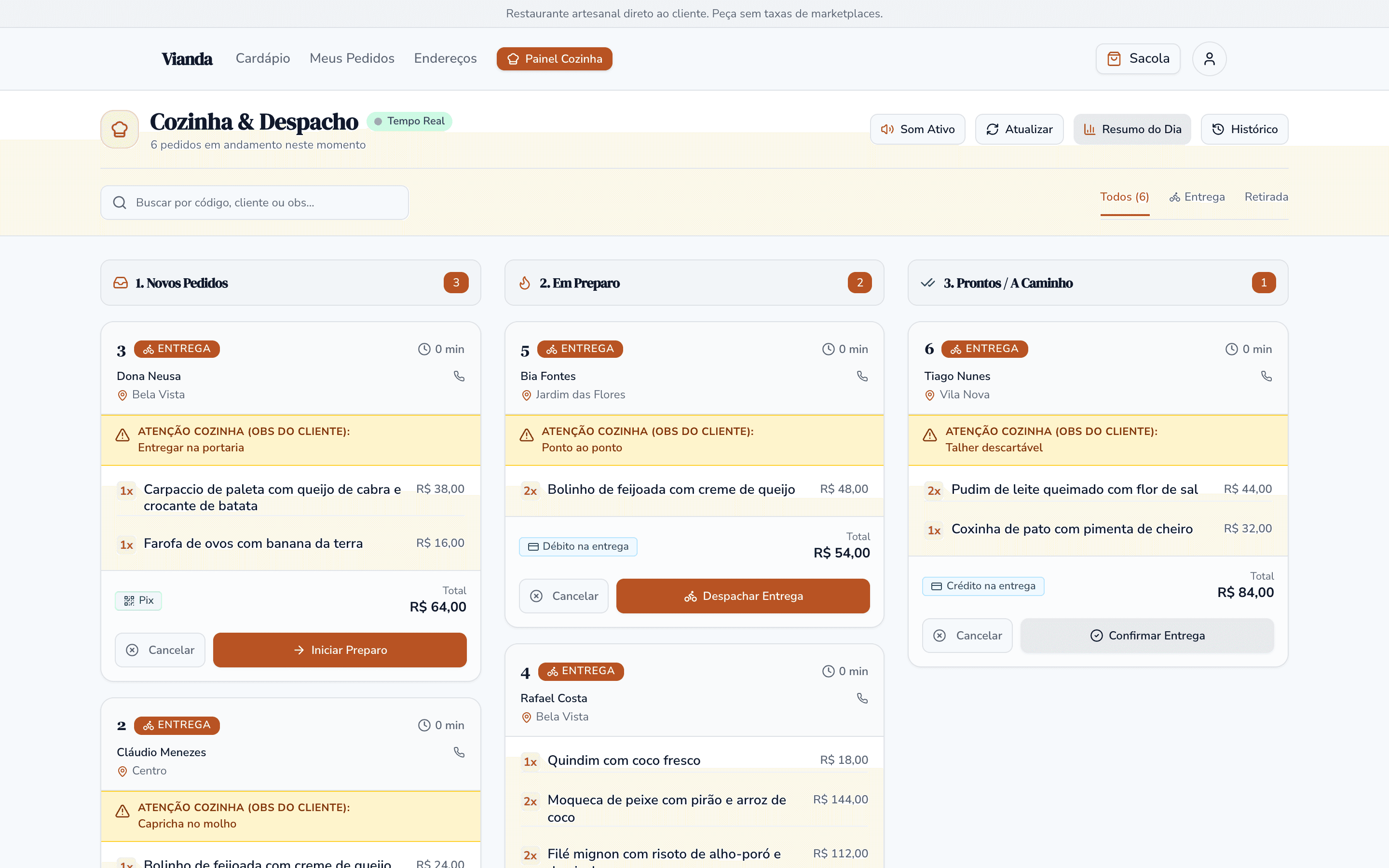The height and width of the screenshot is (868, 1389).
Task: Confirm delivery of Tiago Nunes order
Action: tap(1147, 636)
